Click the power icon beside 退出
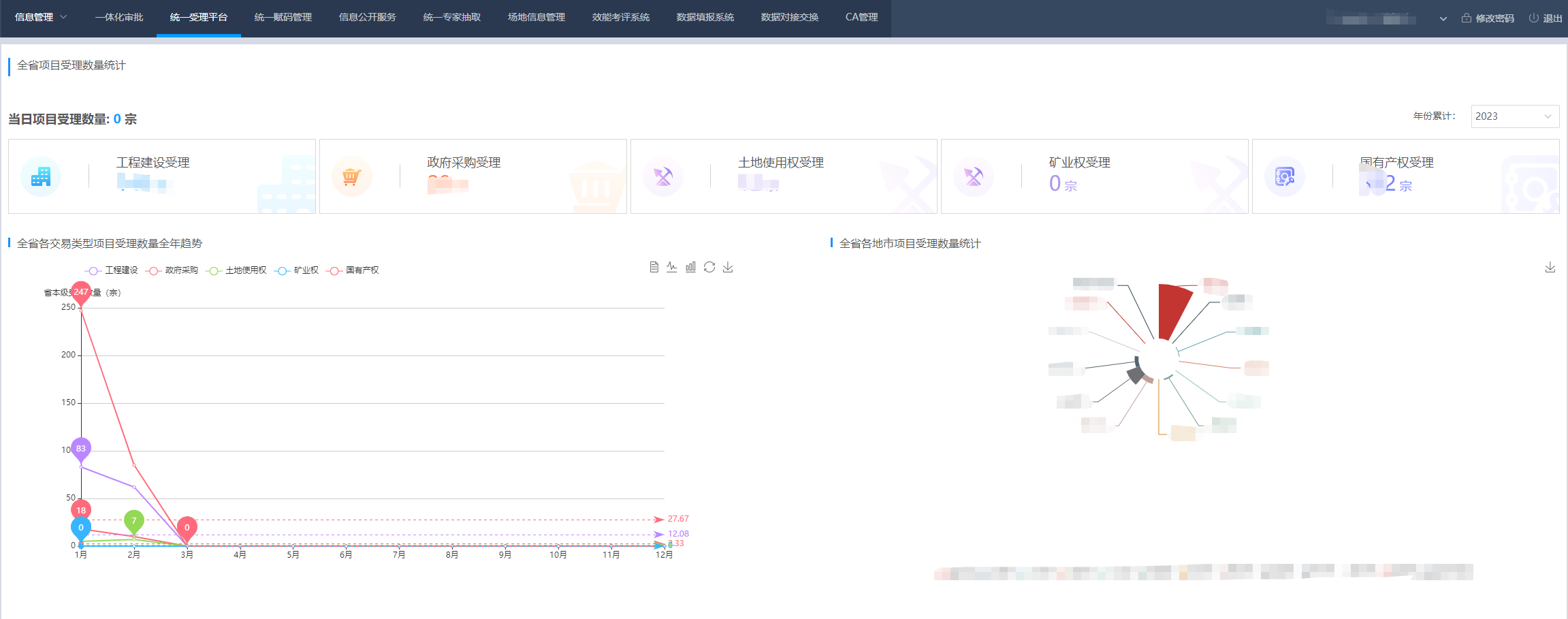This screenshot has width=1568, height=619. (1534, 18)
